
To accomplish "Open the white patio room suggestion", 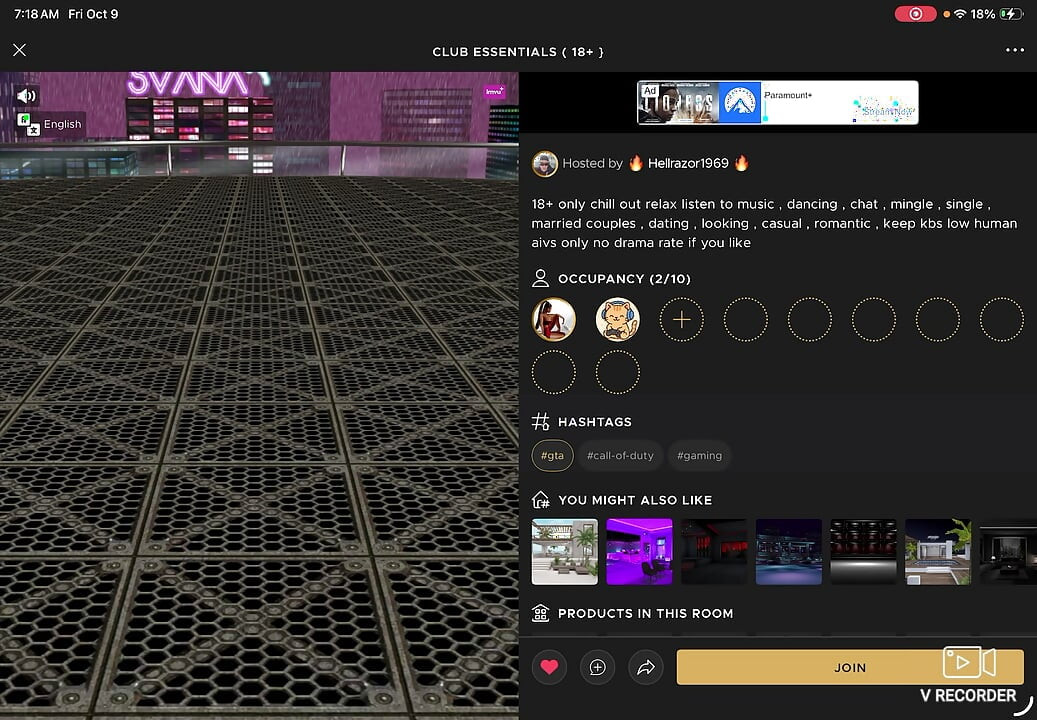I will 565,551.
